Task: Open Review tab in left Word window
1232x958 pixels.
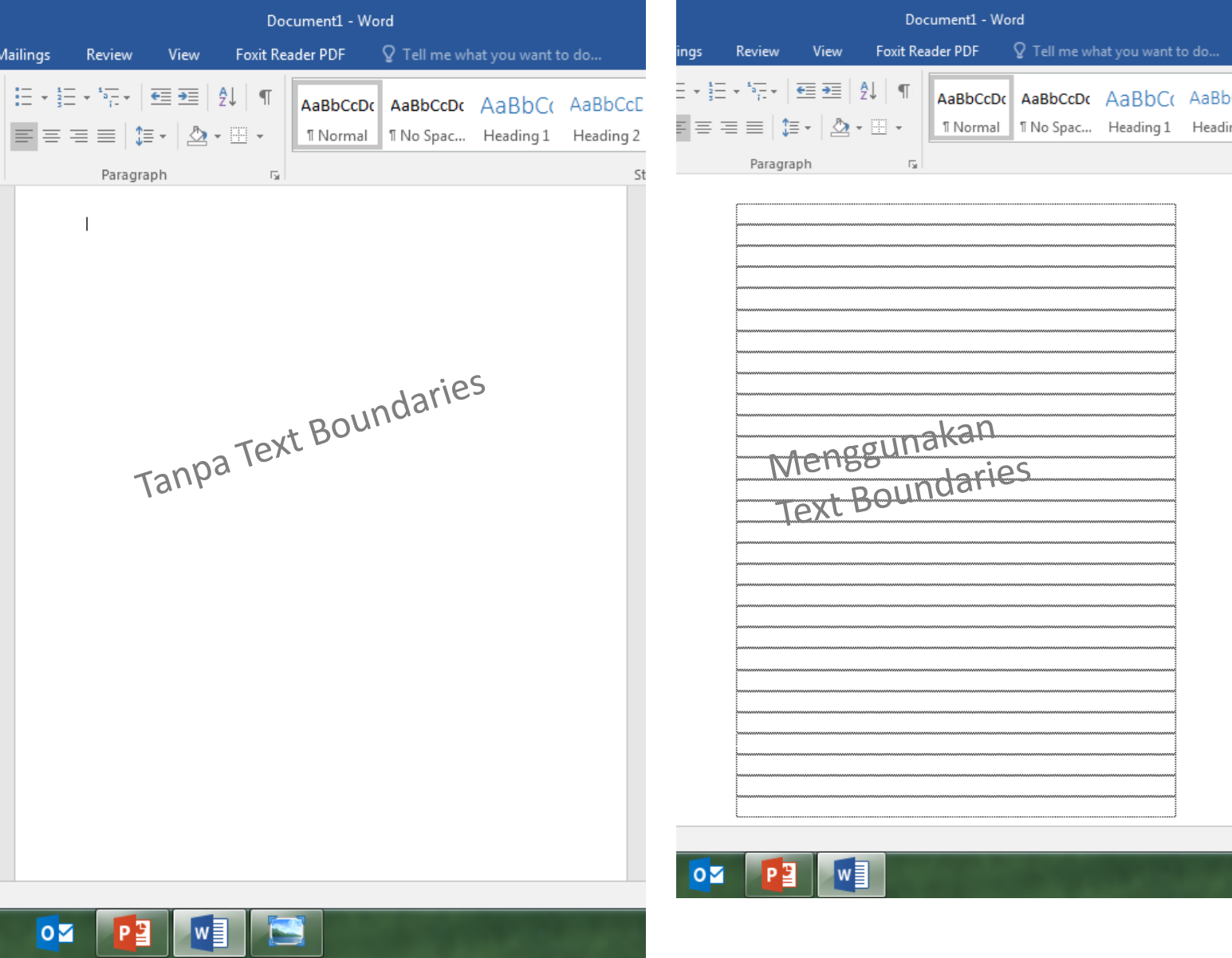Action: click(109, 54)
